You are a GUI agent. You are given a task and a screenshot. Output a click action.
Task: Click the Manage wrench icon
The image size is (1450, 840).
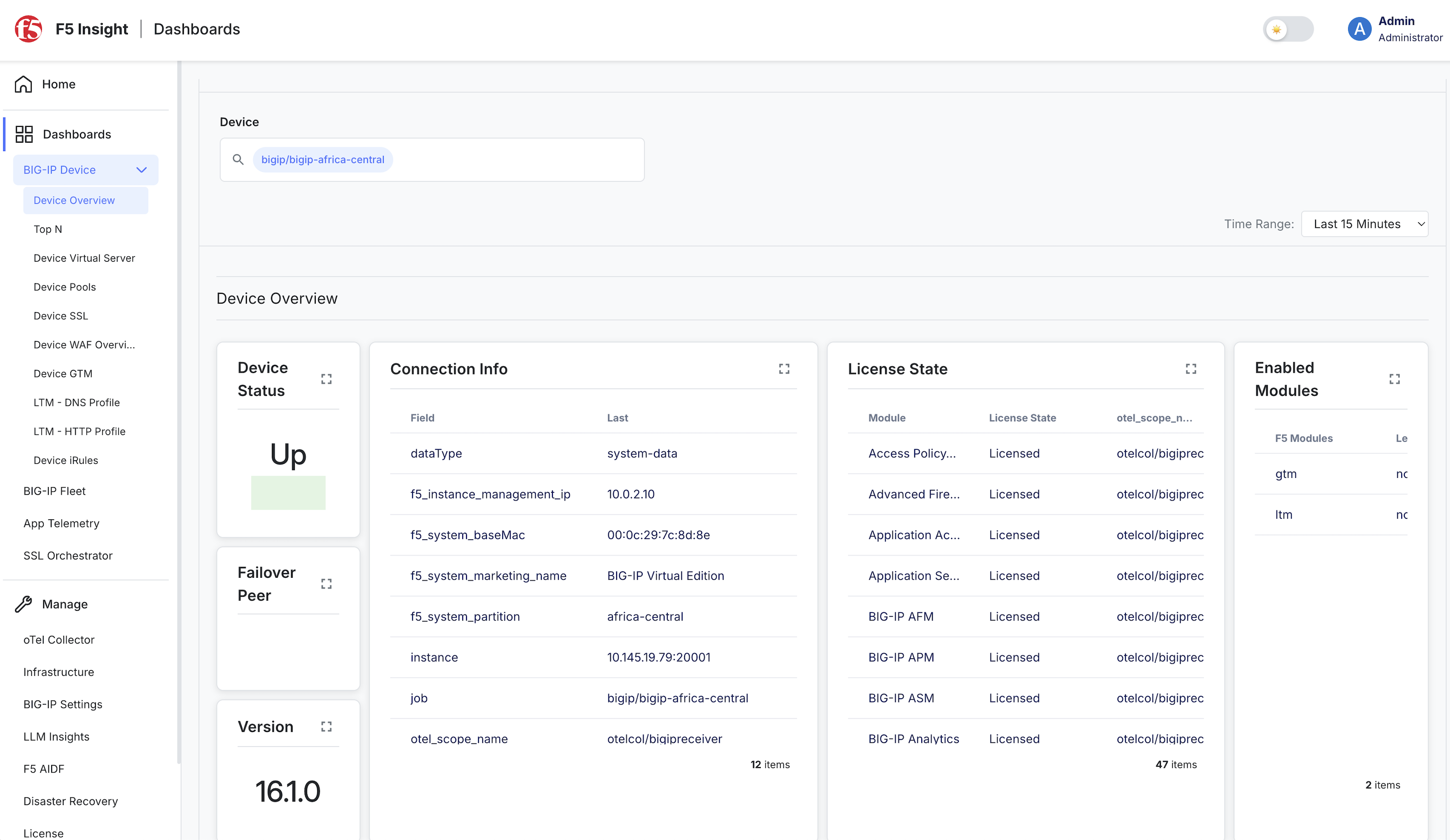23,604
